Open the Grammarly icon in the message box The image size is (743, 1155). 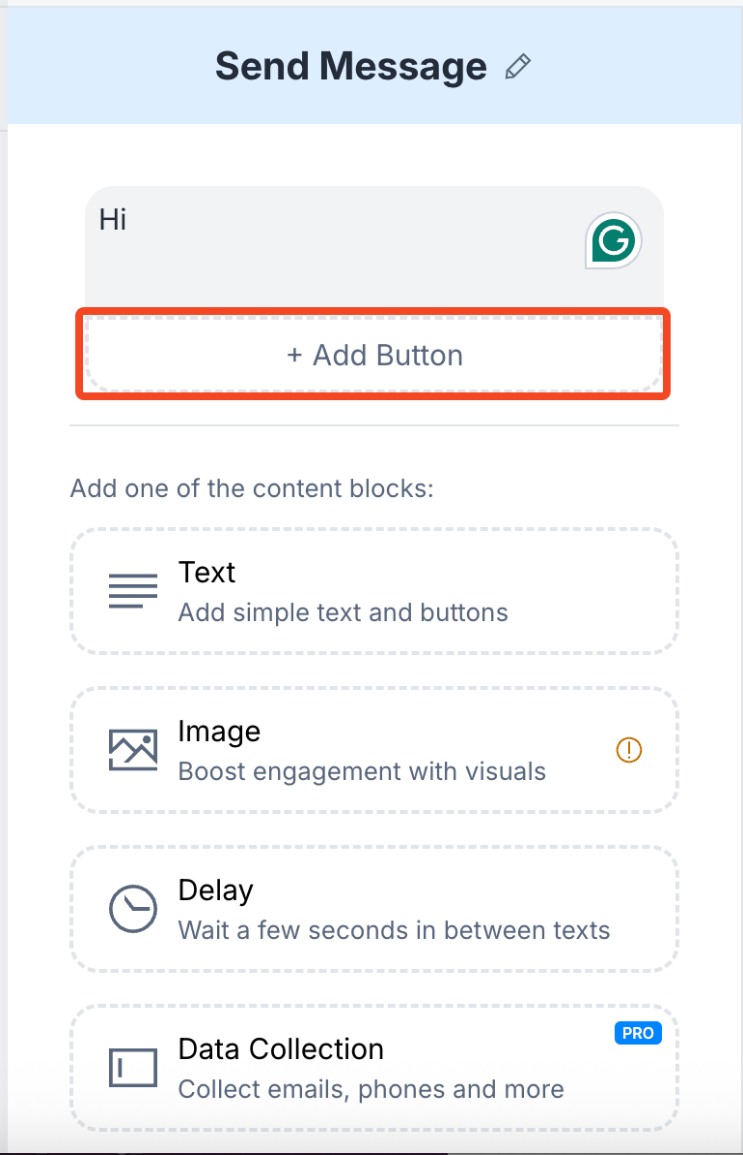point(613,241)
